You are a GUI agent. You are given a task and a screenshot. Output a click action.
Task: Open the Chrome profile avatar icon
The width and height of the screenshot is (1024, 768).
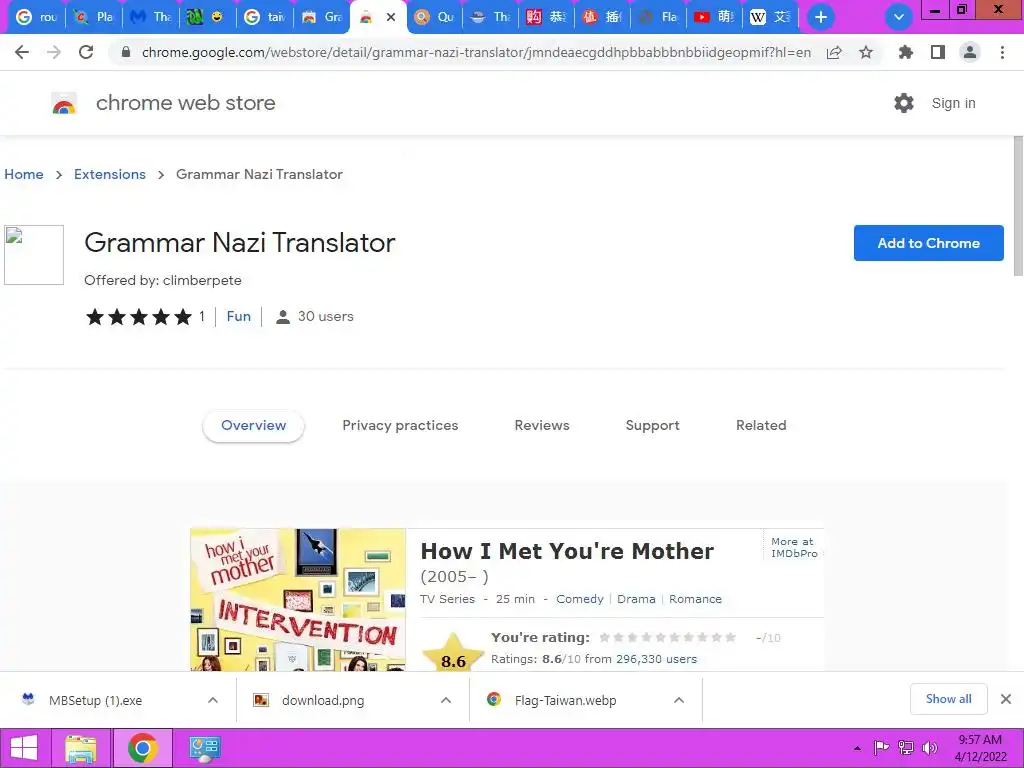[970, 52]
